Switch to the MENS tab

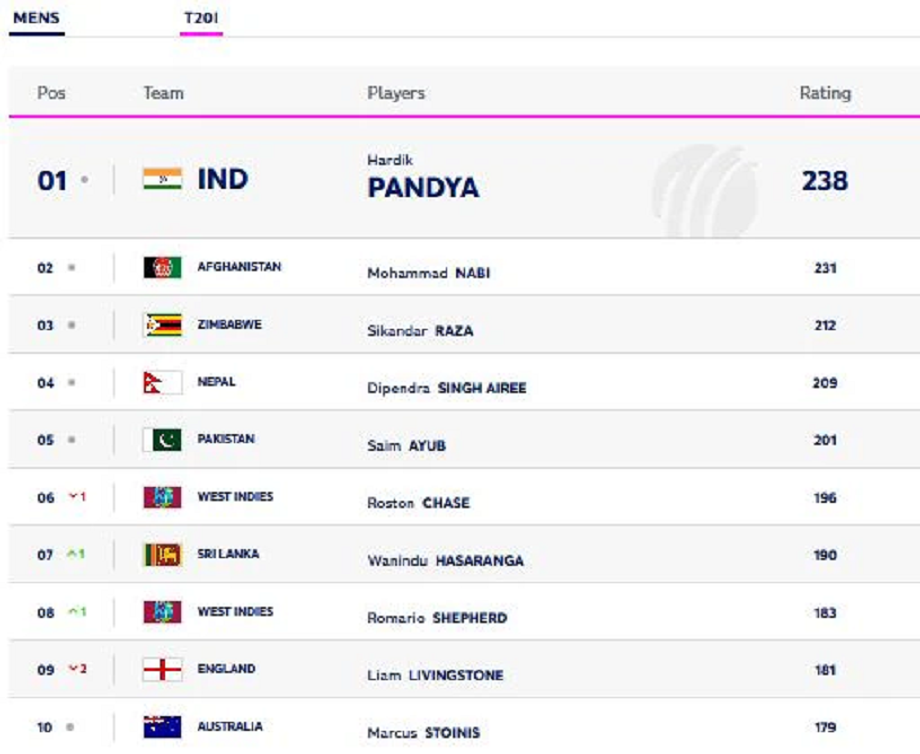click(36, 18)
